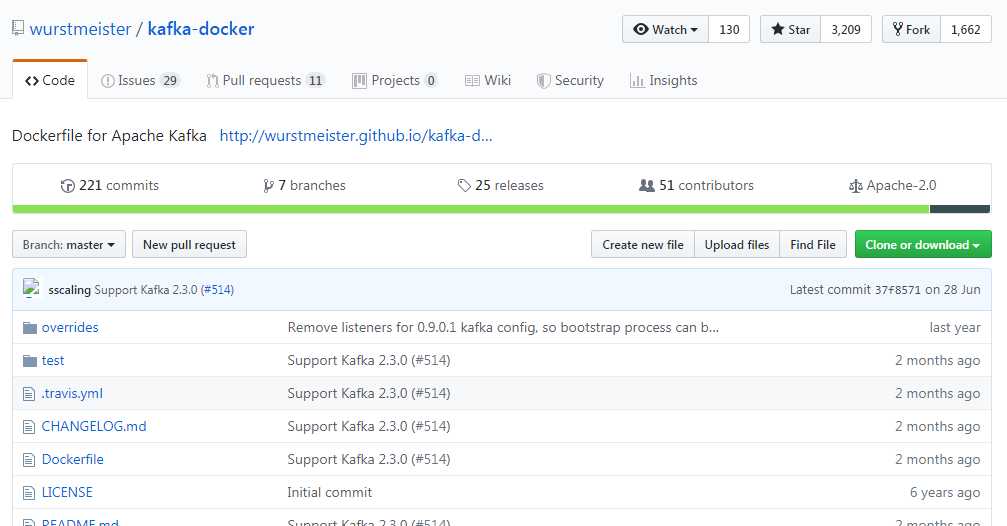
Task: Click Find File button
Action: click(x=813, y=245)
